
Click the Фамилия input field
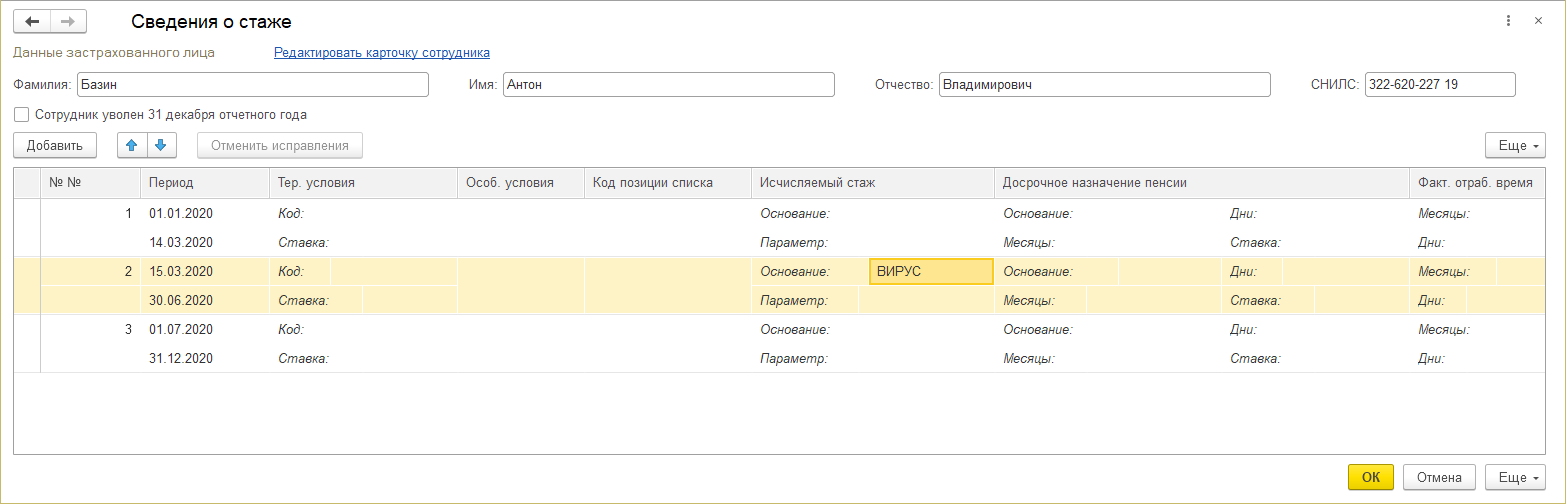tap(252, 85)
